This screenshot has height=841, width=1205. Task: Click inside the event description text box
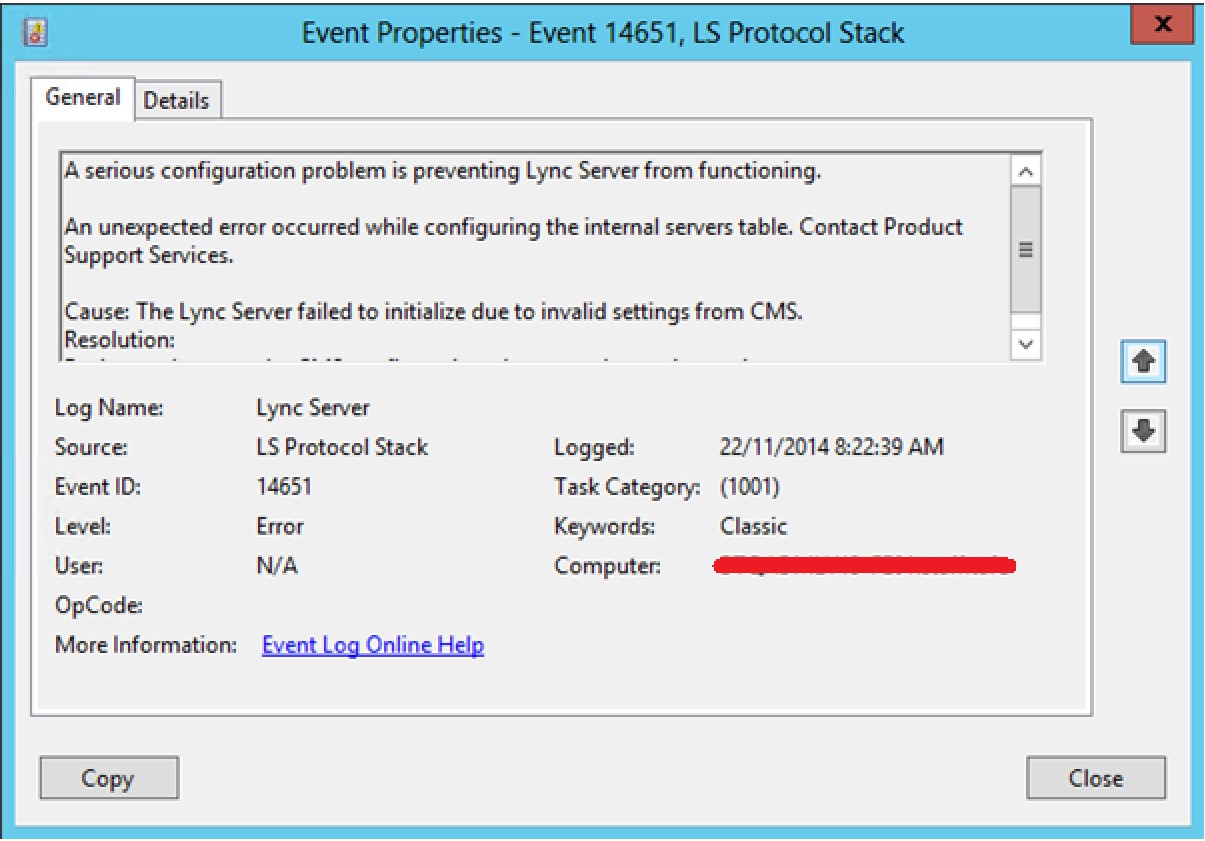[530, 260]
